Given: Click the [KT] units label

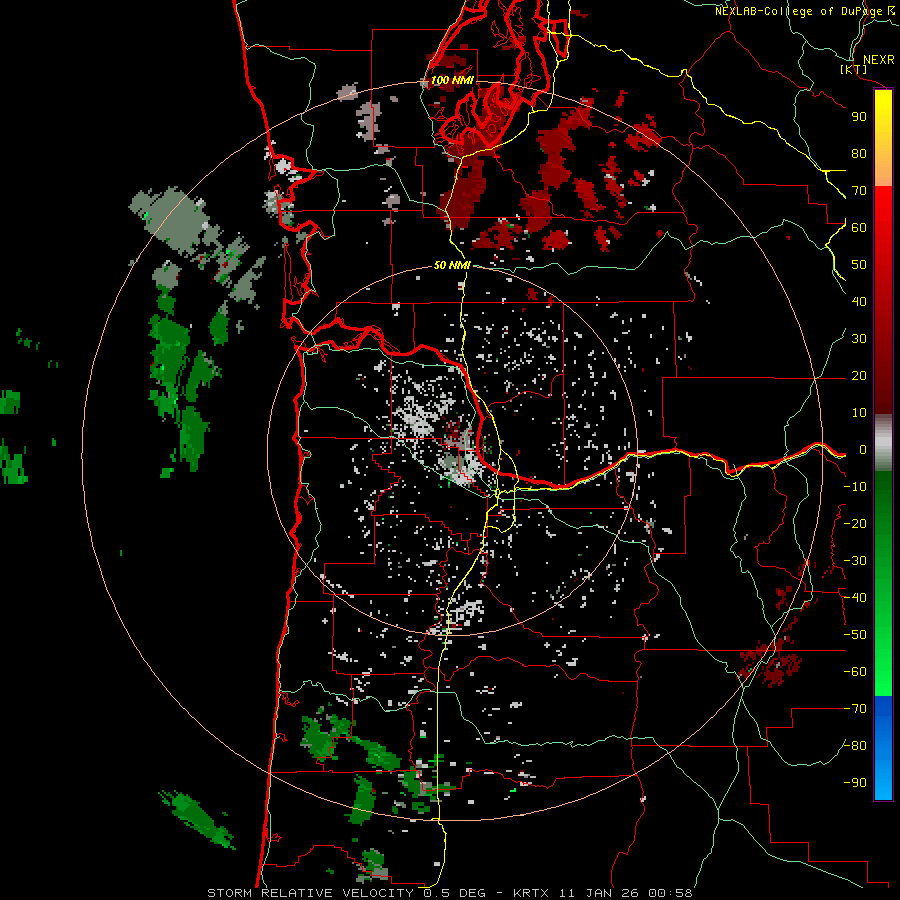Looking at the screenshot, I should click(854, 69).
